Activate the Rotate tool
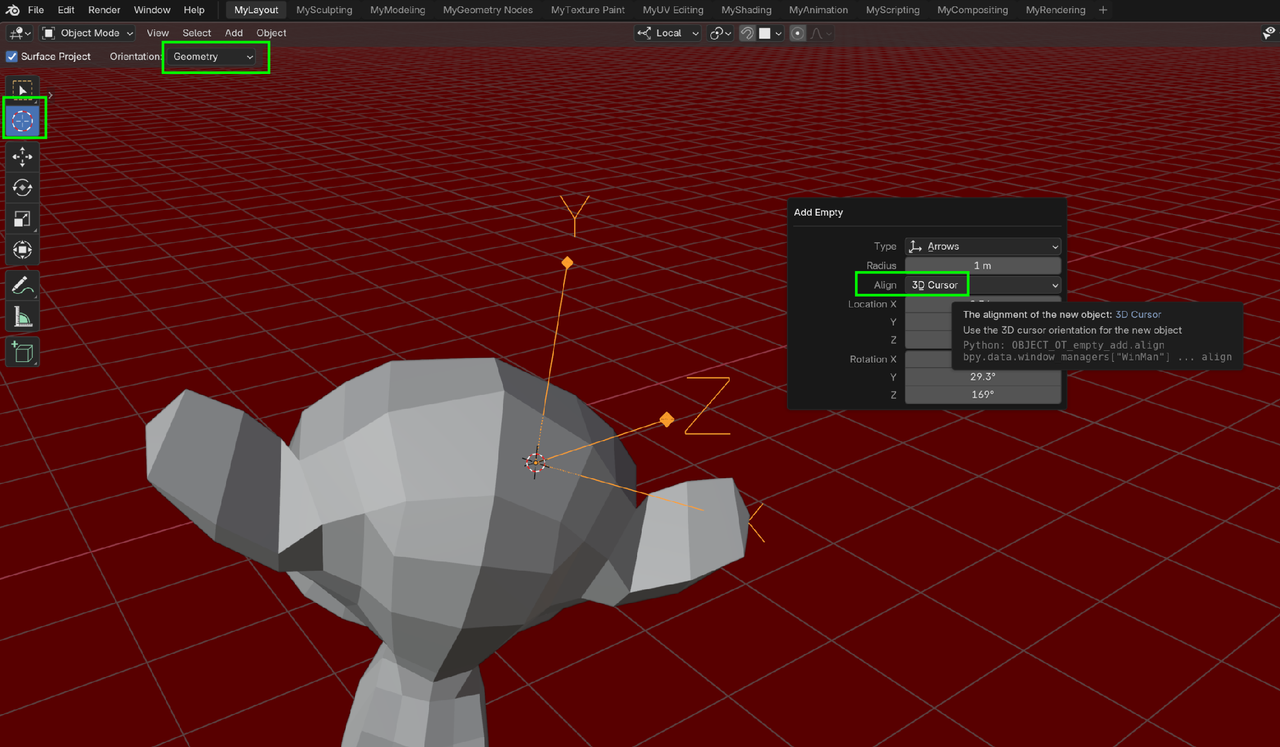 22,187
